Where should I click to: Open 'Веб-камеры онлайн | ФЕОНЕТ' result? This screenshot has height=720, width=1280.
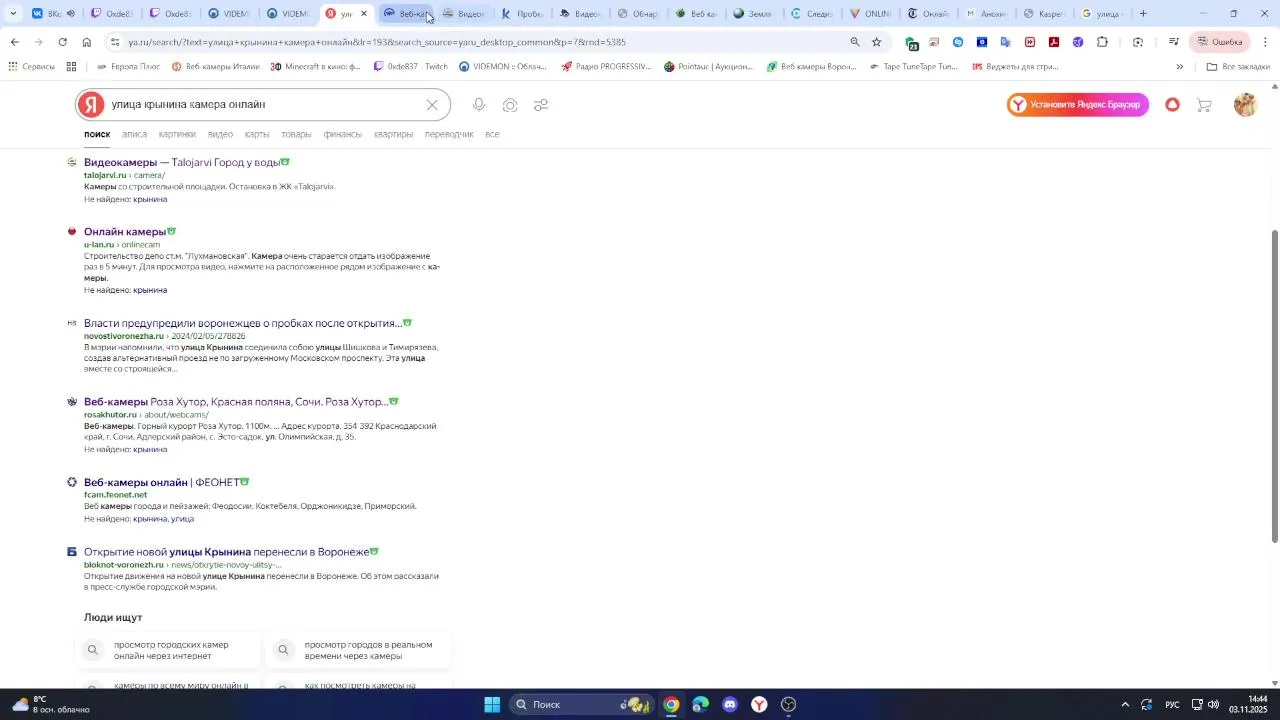coord(161,482)
